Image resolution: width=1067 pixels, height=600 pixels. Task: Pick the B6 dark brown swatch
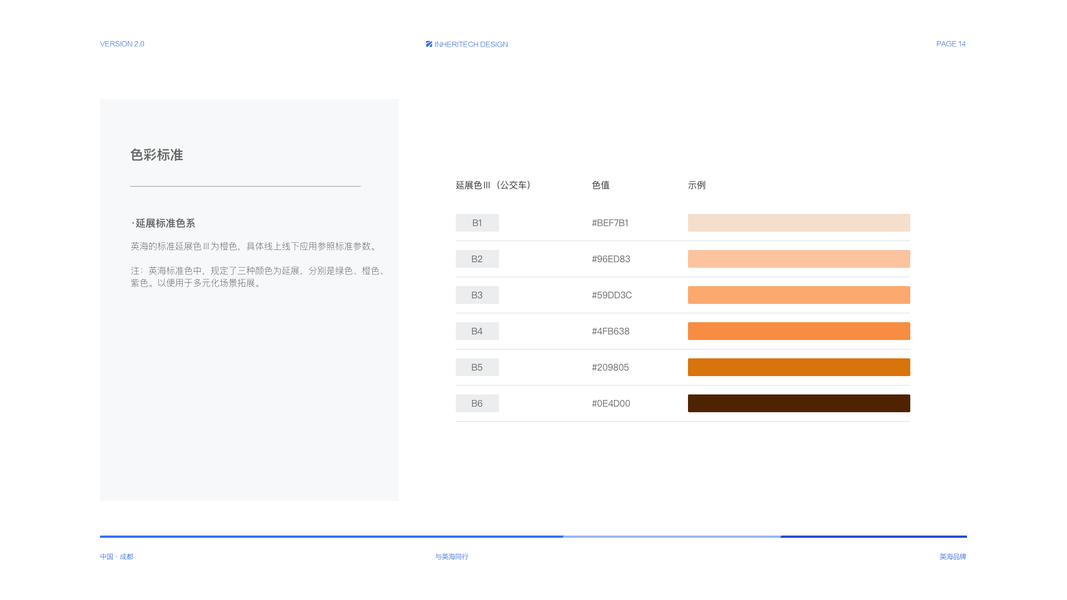coord(799,403)
